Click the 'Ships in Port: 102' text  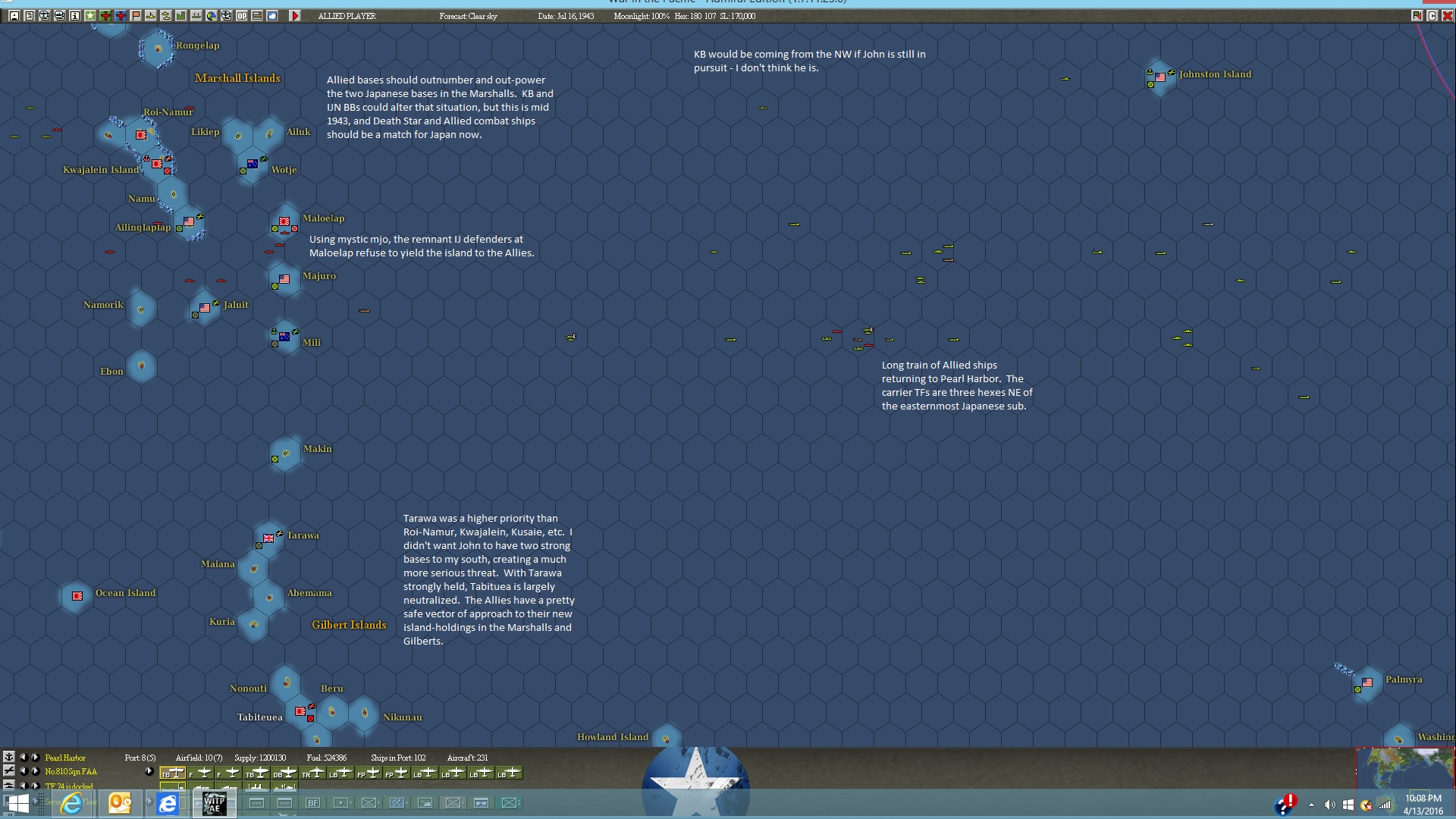pos(398,758)
